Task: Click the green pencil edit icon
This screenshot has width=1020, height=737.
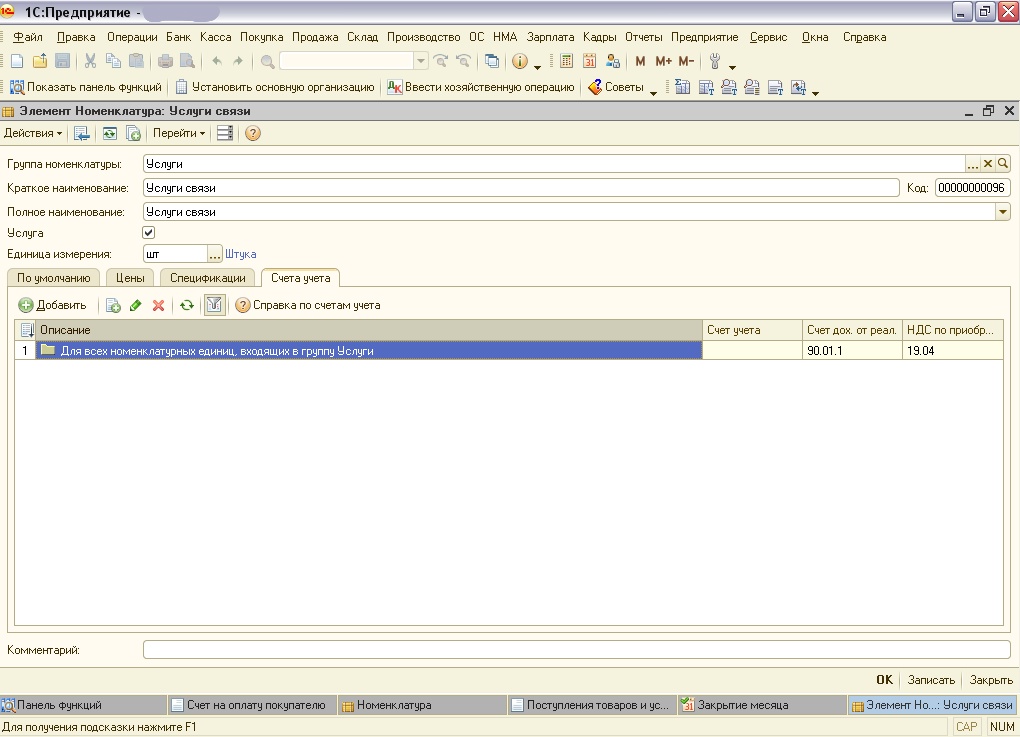Action: tap(136, 306)
